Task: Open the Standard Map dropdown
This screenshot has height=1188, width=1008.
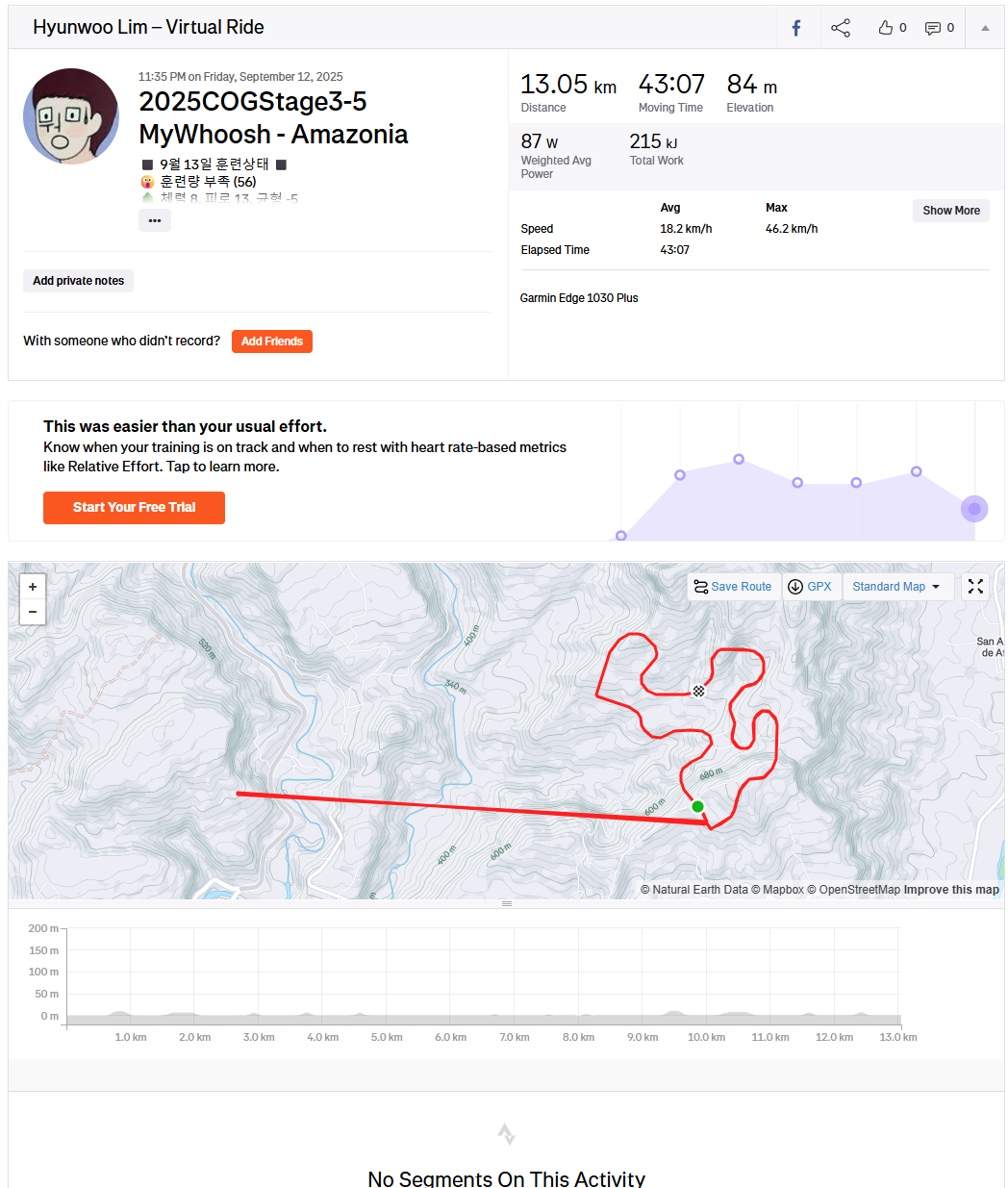Action: point(896,587)
